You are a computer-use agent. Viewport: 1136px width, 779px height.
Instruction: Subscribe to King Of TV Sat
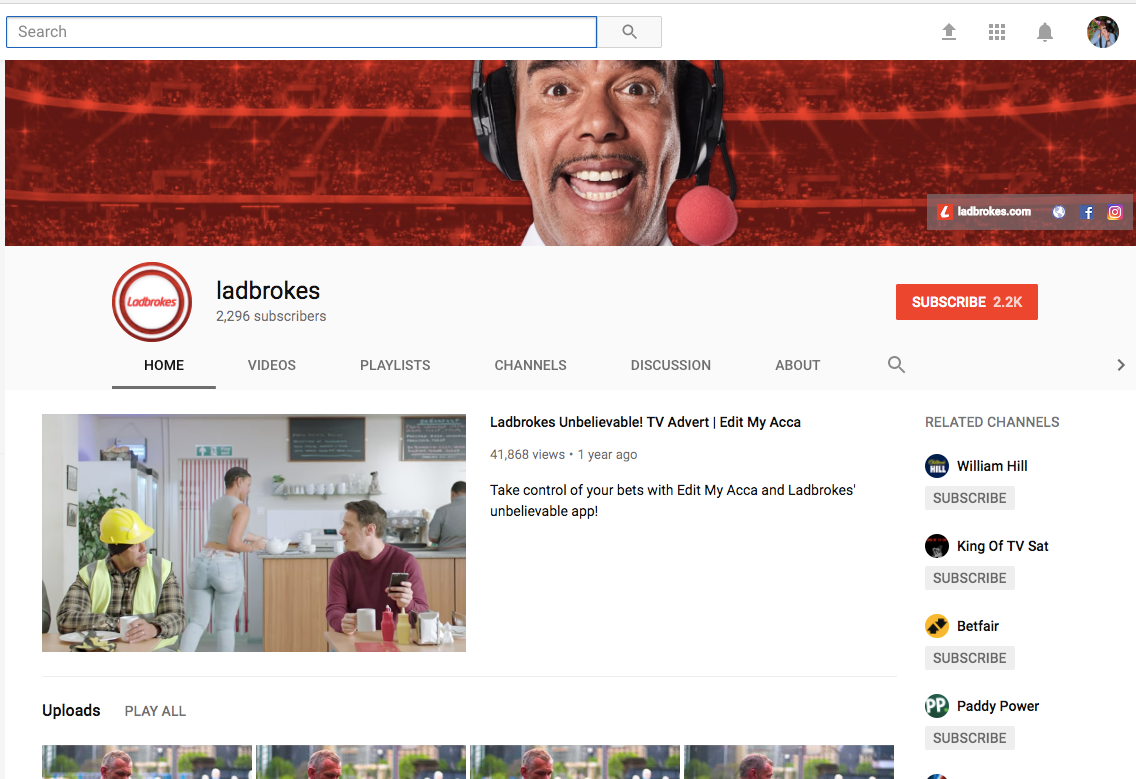point(969,578)
